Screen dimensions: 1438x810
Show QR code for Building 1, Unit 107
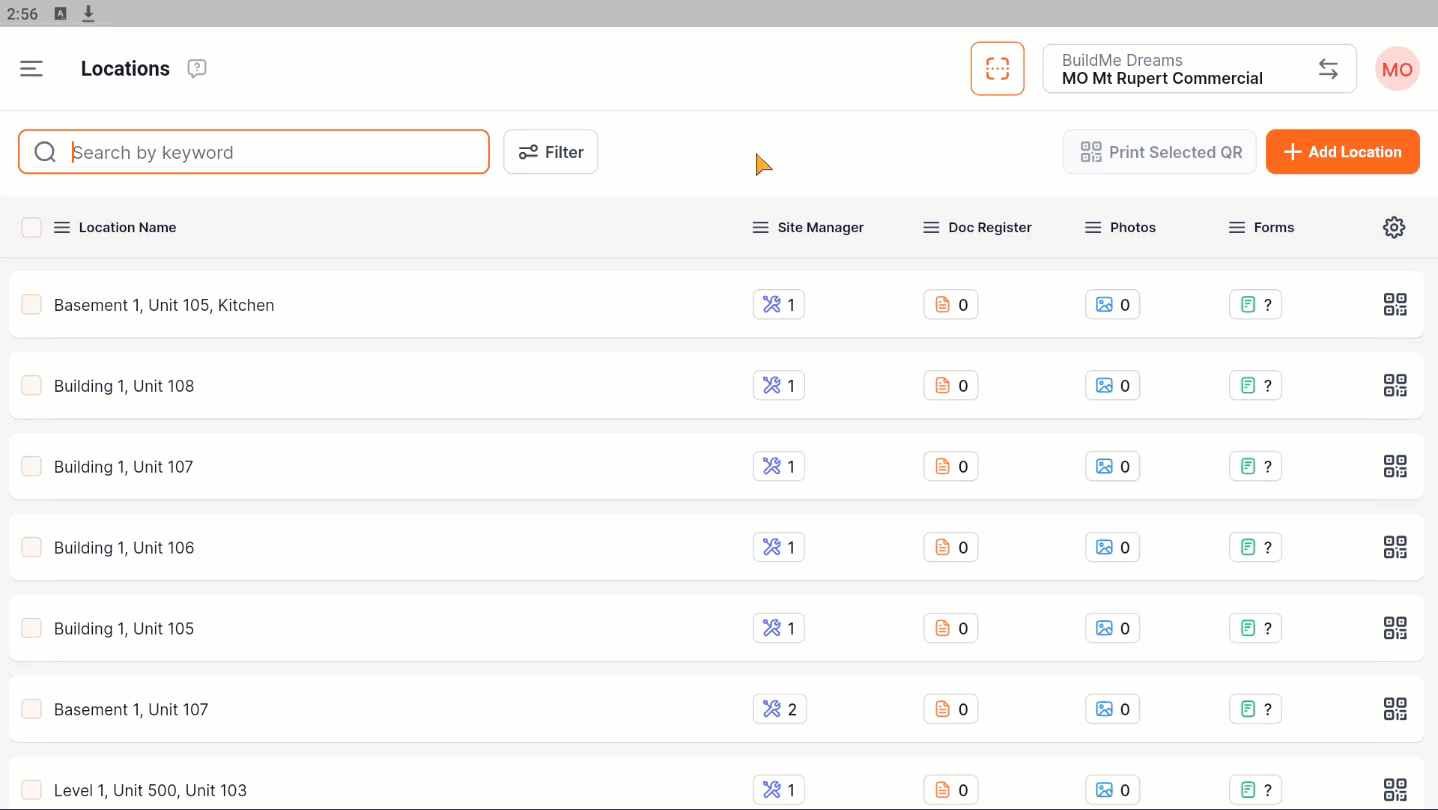click(x=1395, y=467)
